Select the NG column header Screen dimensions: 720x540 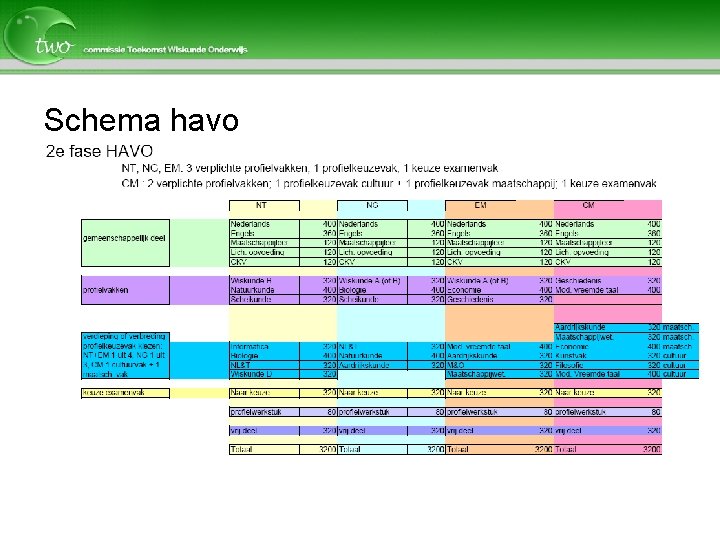click(x=372, y=205)
